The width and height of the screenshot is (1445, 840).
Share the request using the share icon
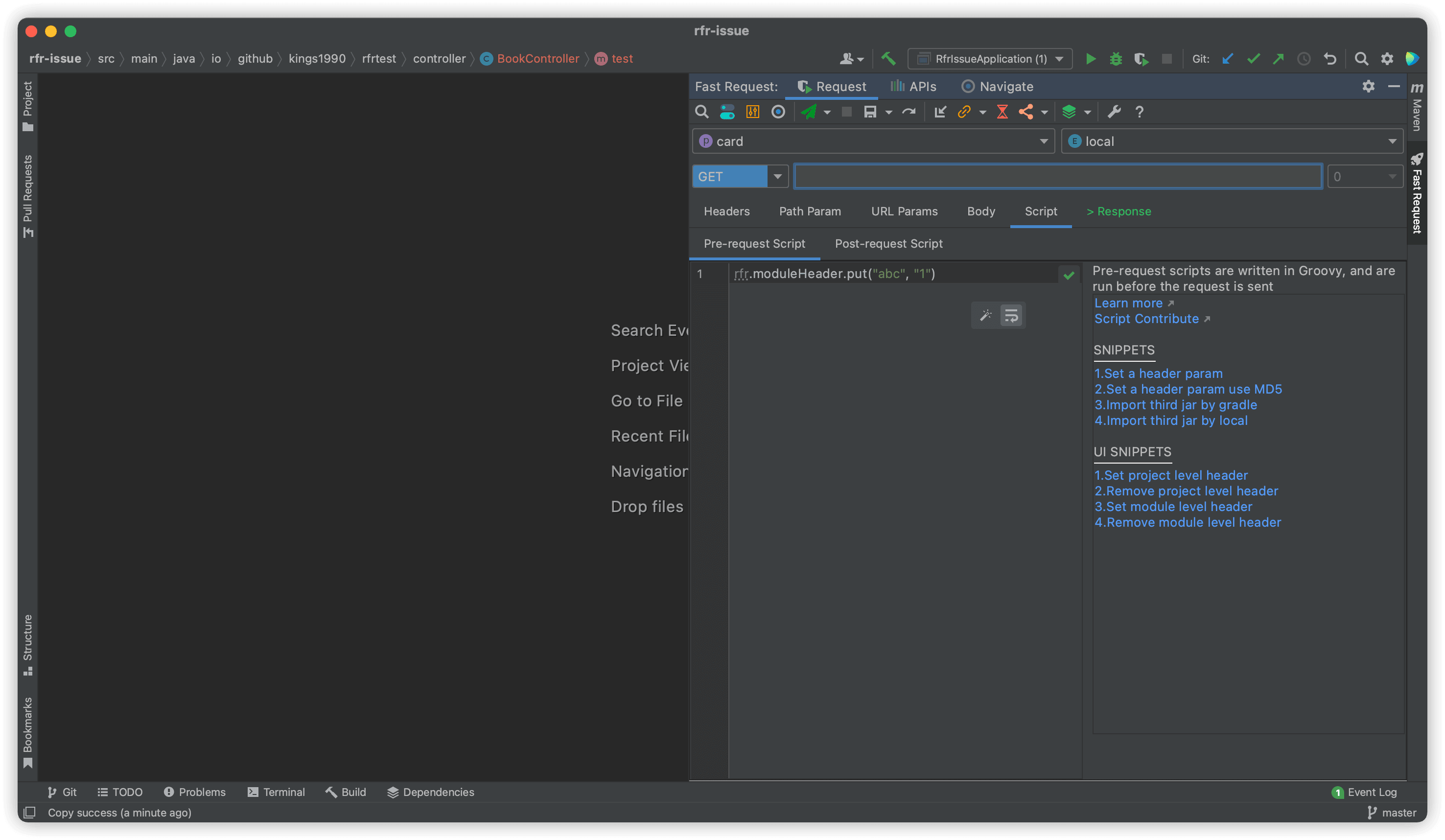point(1027,112)
